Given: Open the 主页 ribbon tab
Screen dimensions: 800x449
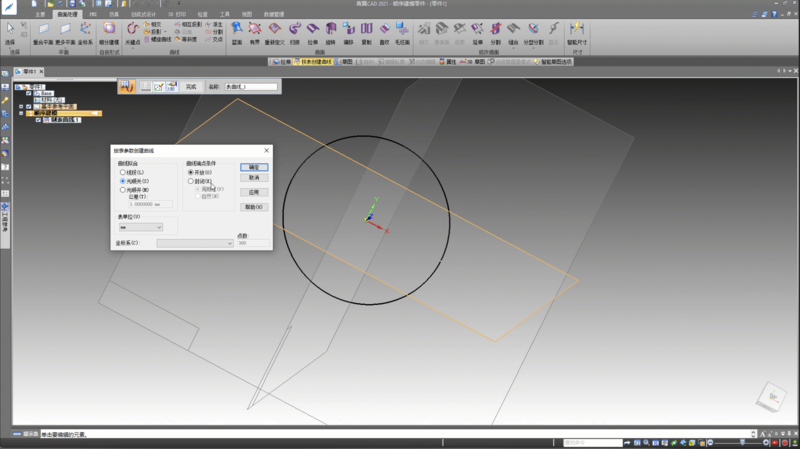Looking at the screenshot, I should click(40, 14).
